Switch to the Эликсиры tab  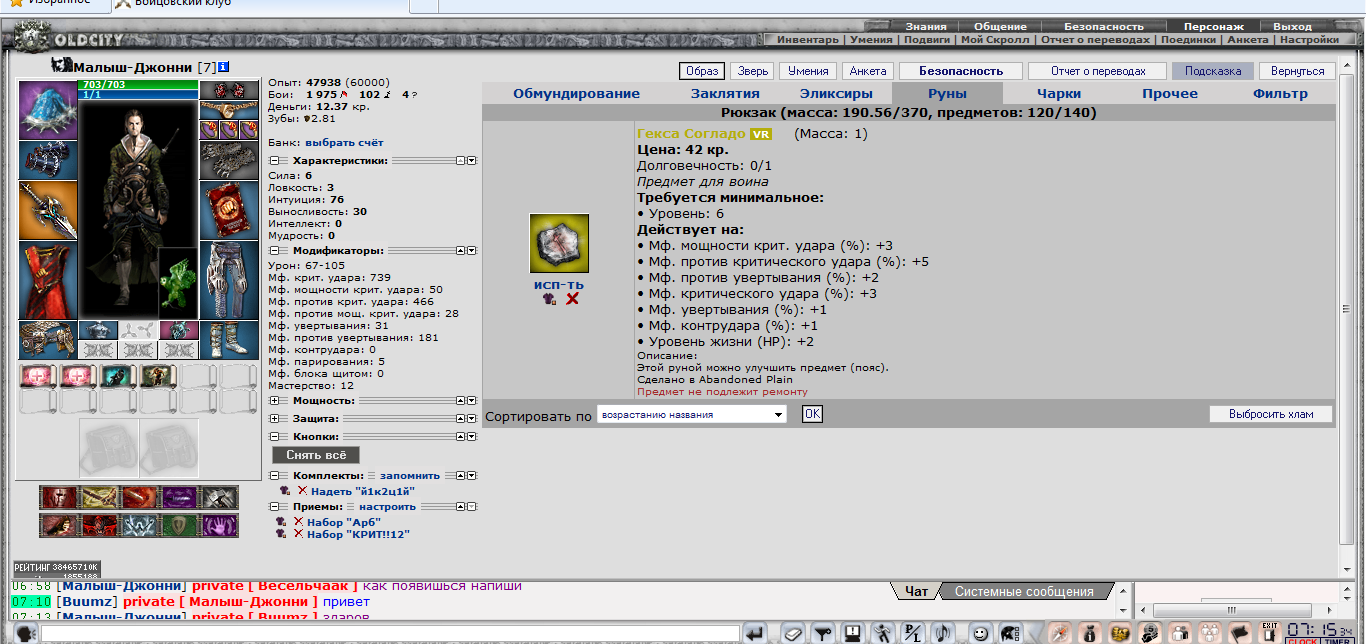click(836, 93)
